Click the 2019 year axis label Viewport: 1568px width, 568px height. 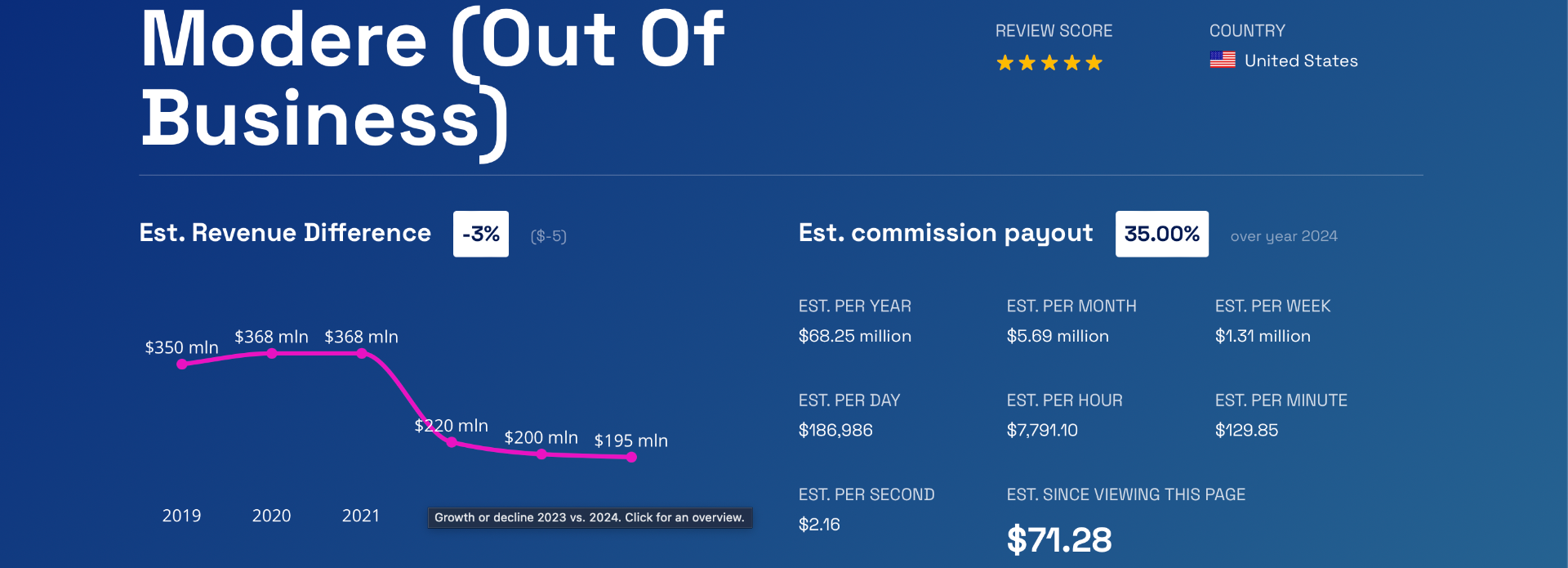[x=181, y=516]
